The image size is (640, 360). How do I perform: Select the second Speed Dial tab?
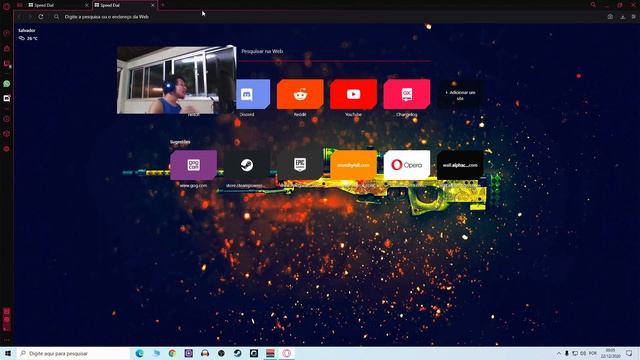point(124,5)
